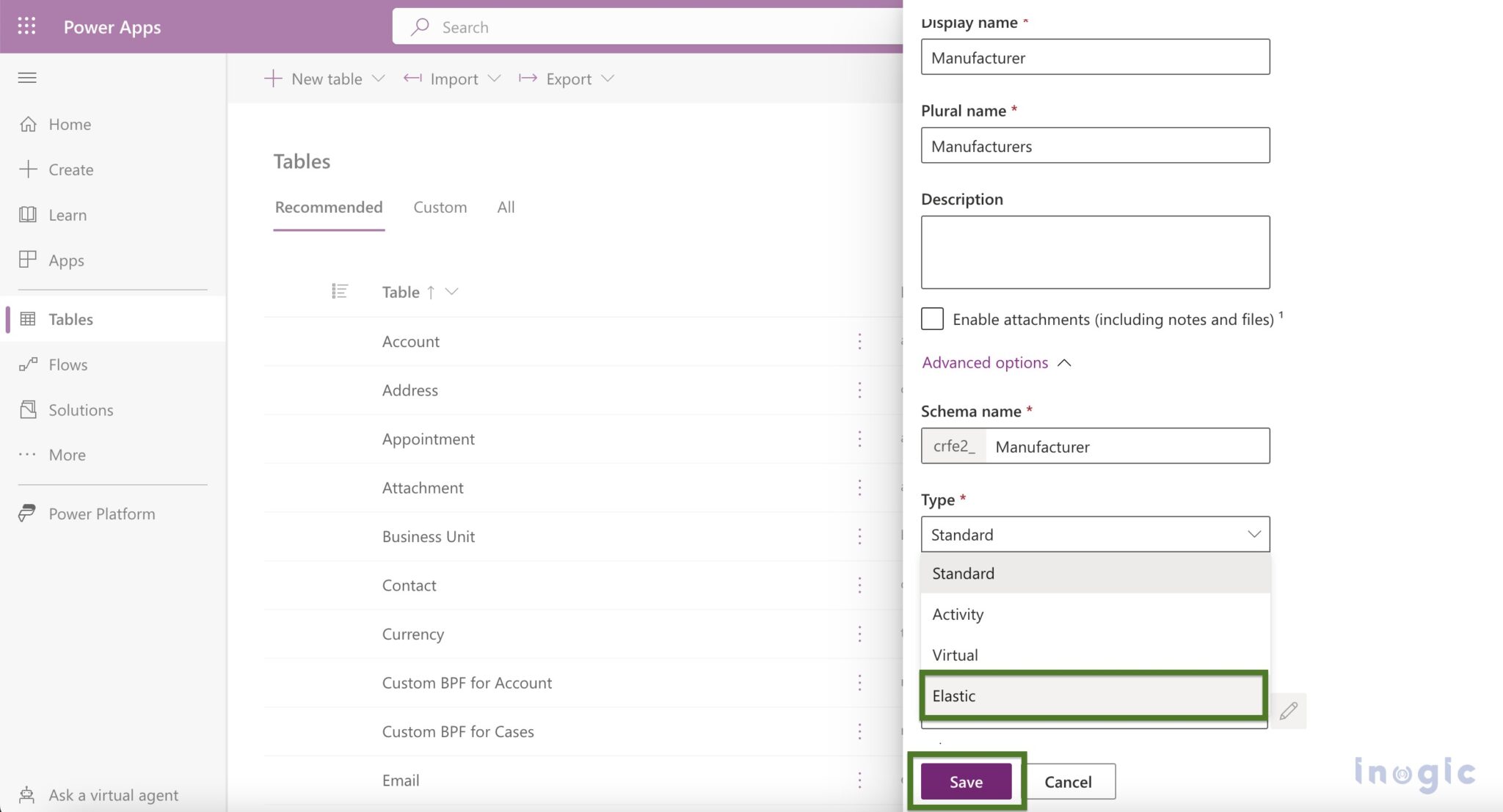
Task: Switch to the Custom tab
Action: pyautogui.click(x=440, y=207)
